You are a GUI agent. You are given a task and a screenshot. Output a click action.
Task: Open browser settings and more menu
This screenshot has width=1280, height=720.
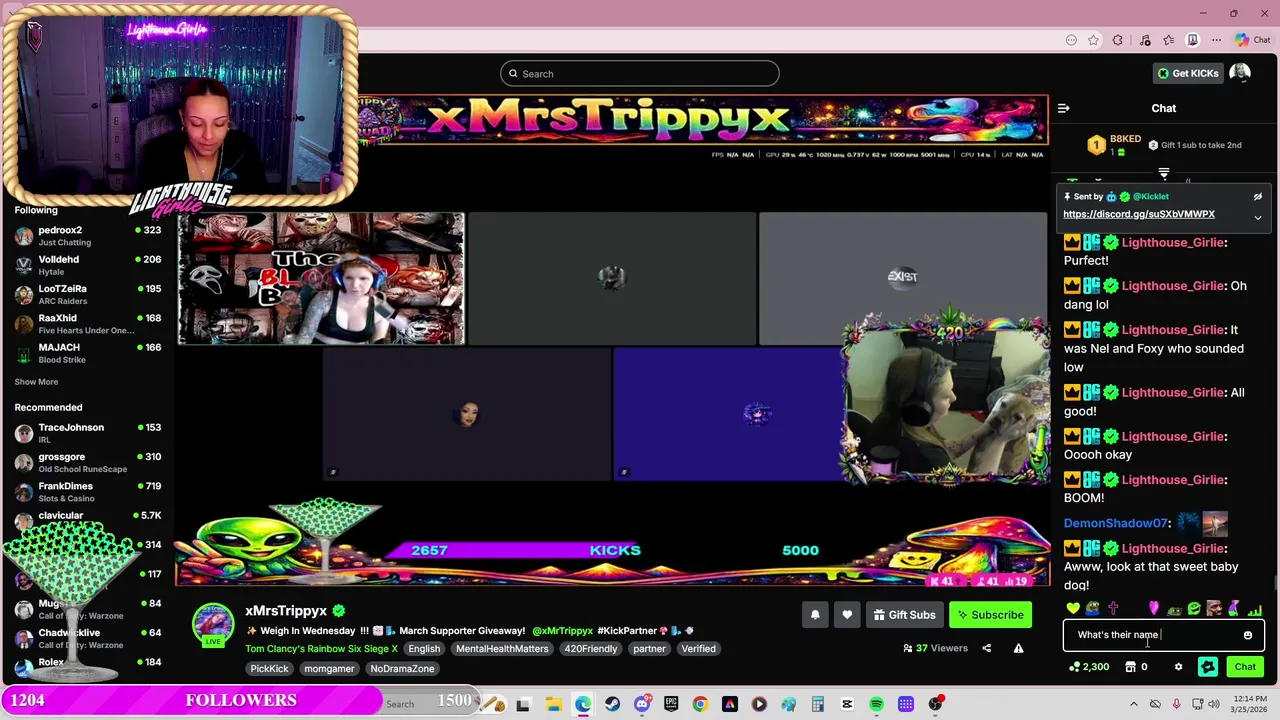[x=1216, y=40]
